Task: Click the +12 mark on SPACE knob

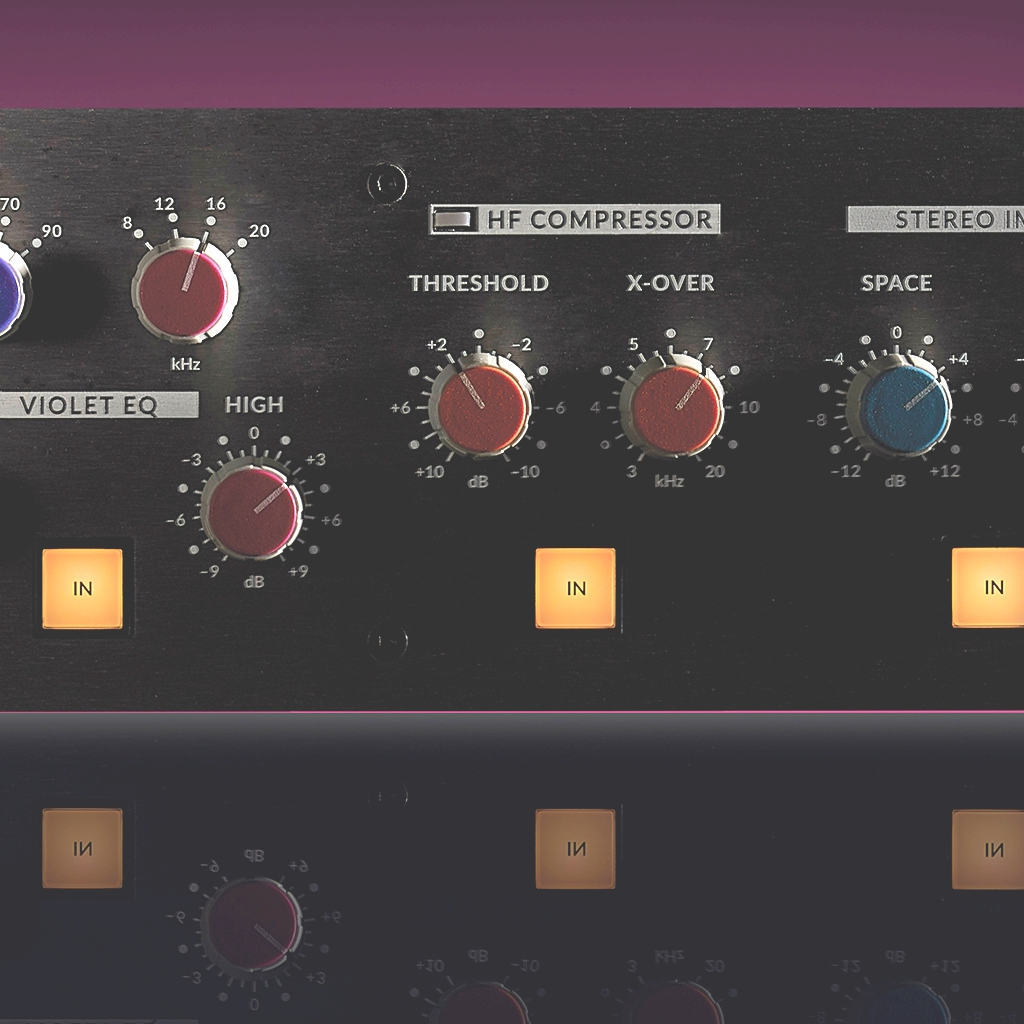Action: click(x=945, y=472)
